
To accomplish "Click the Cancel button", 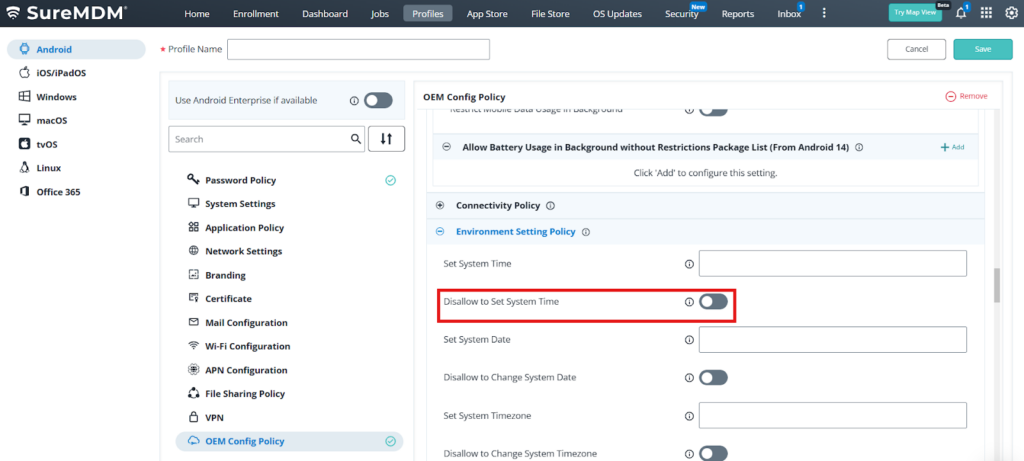I will pos(916,49).
